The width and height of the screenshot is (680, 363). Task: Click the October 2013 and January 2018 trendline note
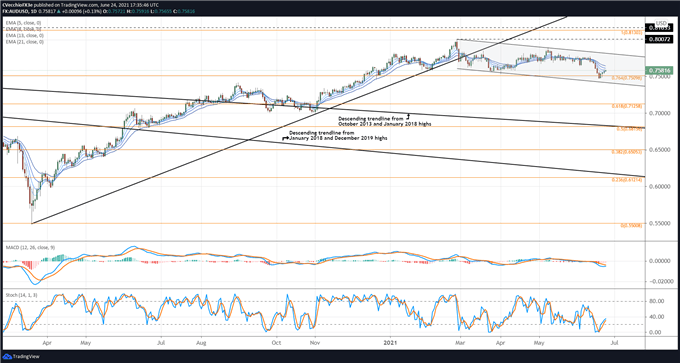click(384, 121)
